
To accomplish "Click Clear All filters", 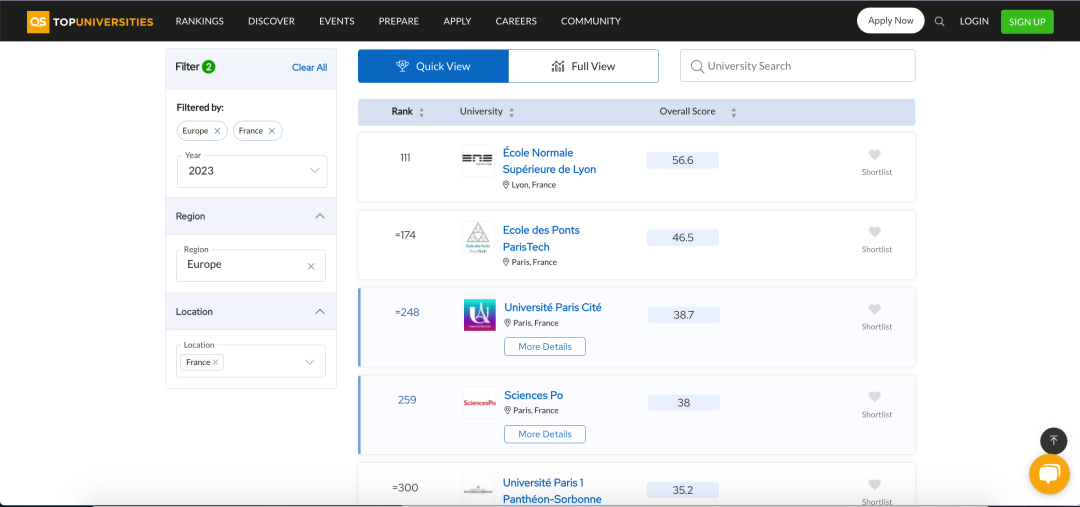I will [x=309, y=68].
